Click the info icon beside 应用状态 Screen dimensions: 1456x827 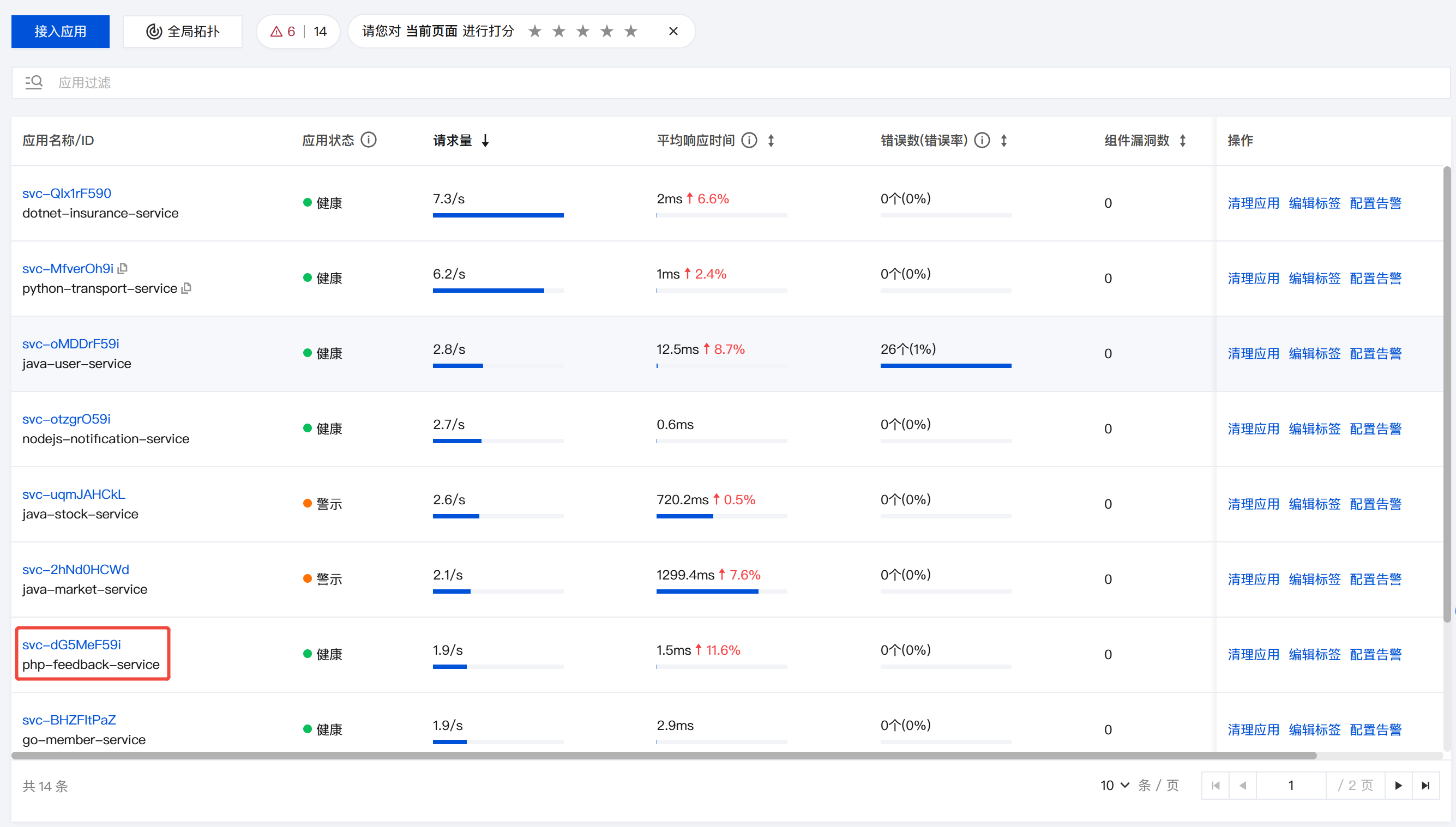pos(369,140)
